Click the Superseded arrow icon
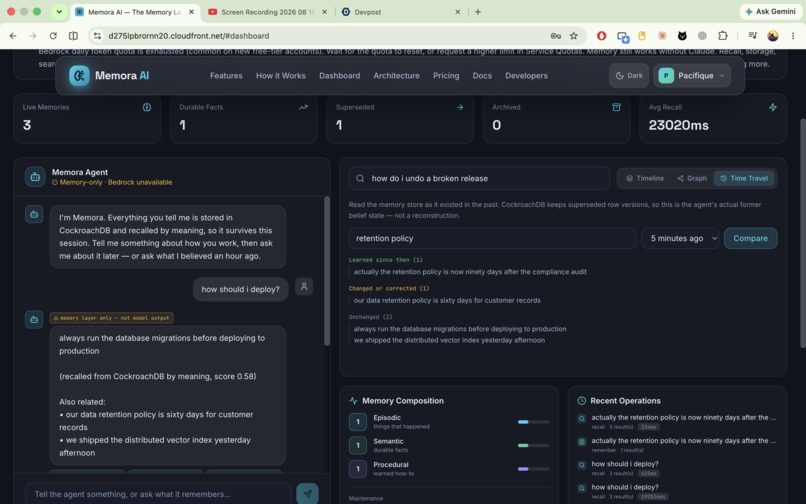This screenshot has height=504, width=806. (460, 107)
